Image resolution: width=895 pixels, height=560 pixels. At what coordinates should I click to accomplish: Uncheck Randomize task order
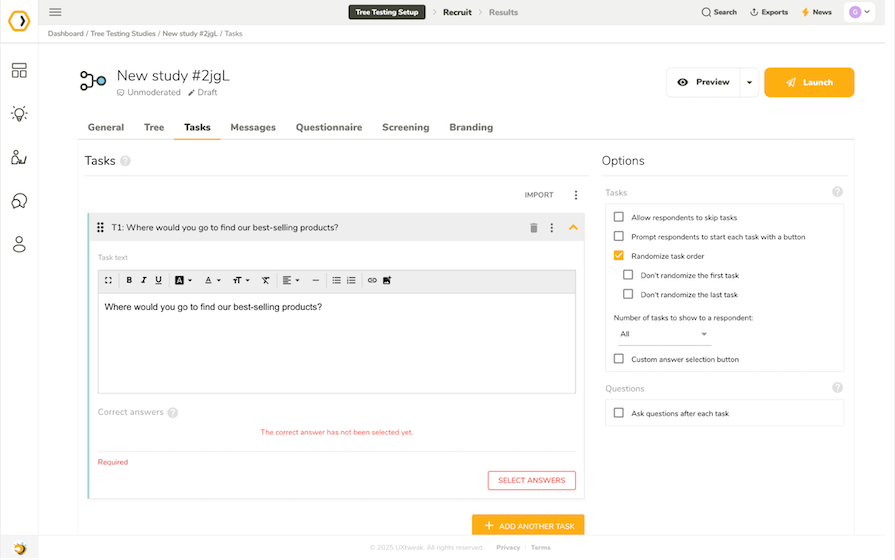click(618, 256)
